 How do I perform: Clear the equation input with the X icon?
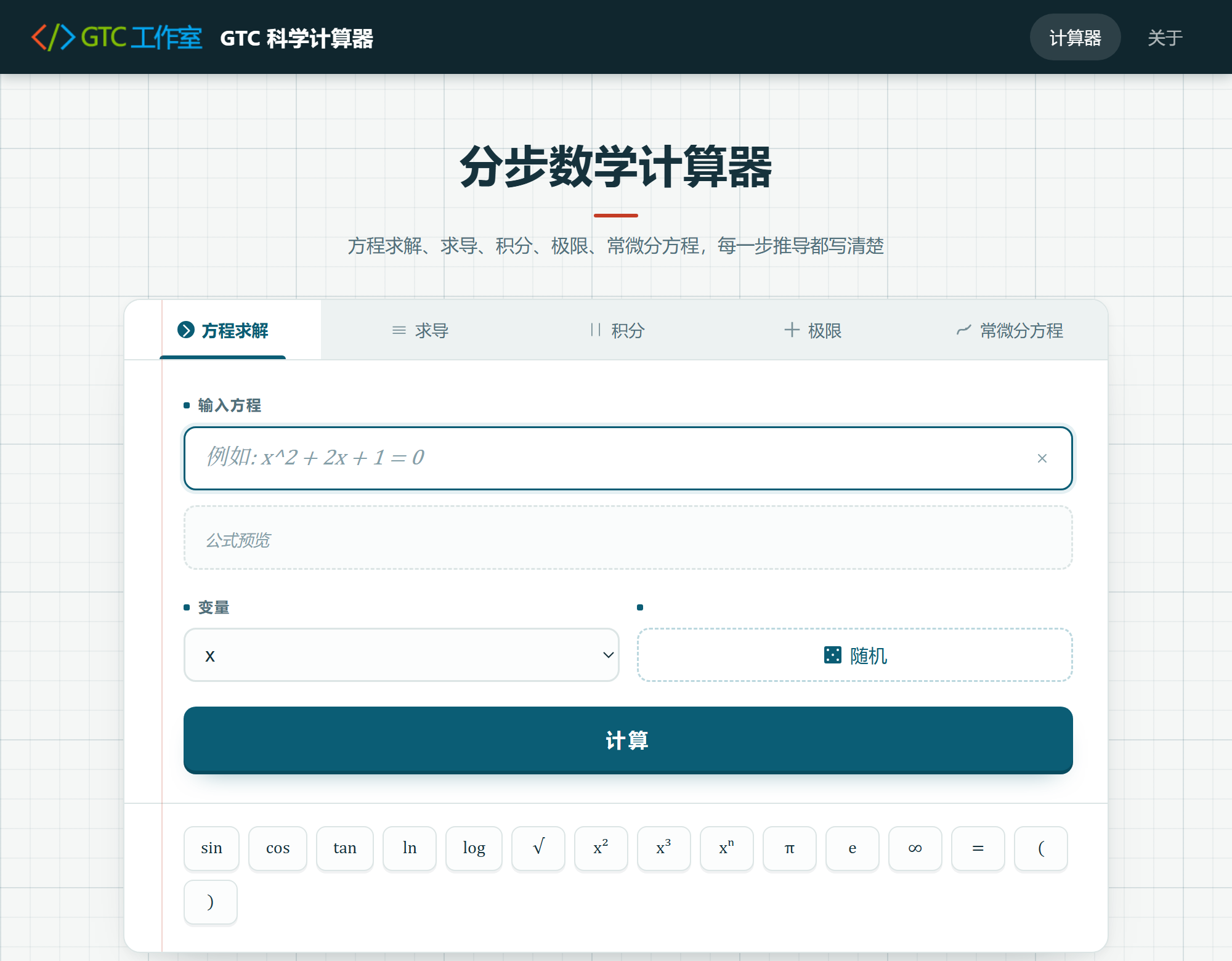click(1042, 458)
